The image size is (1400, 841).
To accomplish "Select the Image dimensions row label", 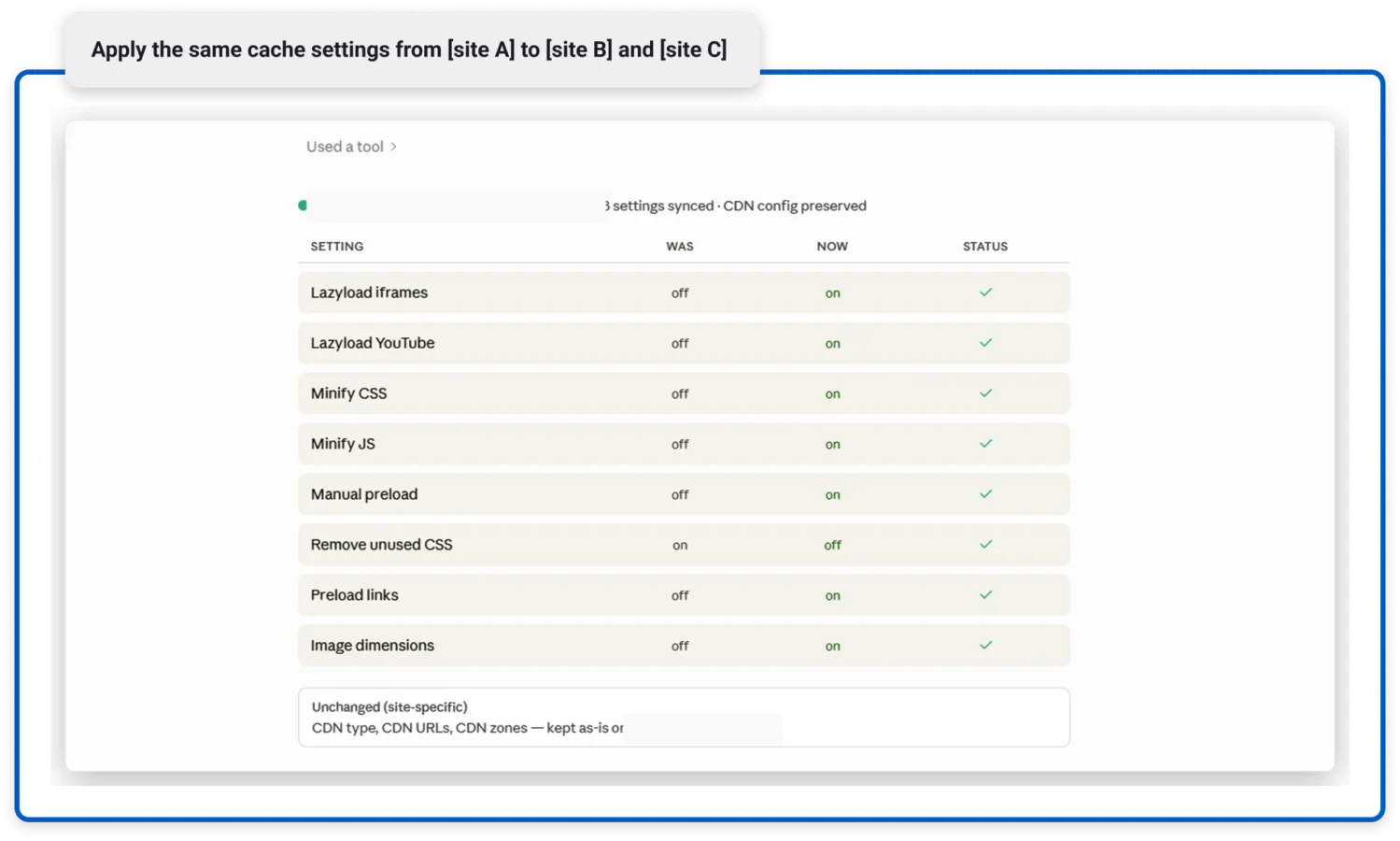I will tap(372, 646).
